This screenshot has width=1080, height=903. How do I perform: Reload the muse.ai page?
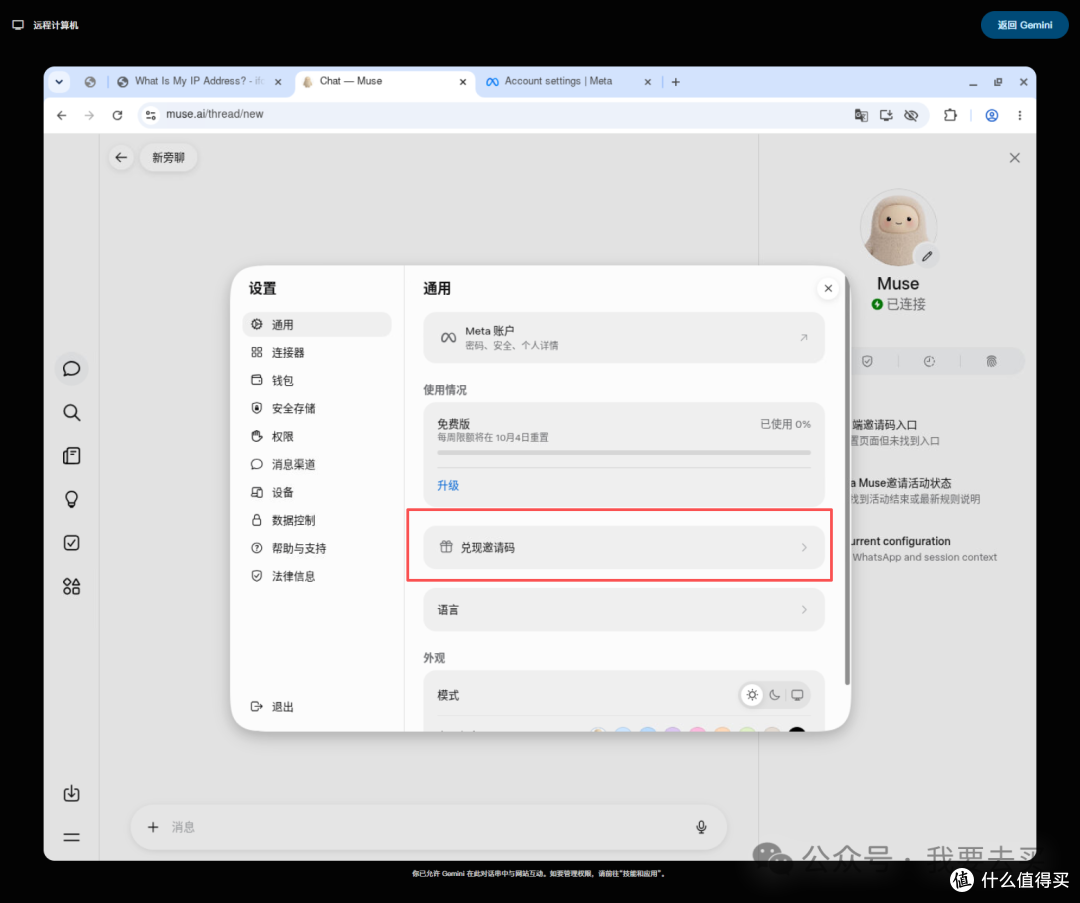117,115
